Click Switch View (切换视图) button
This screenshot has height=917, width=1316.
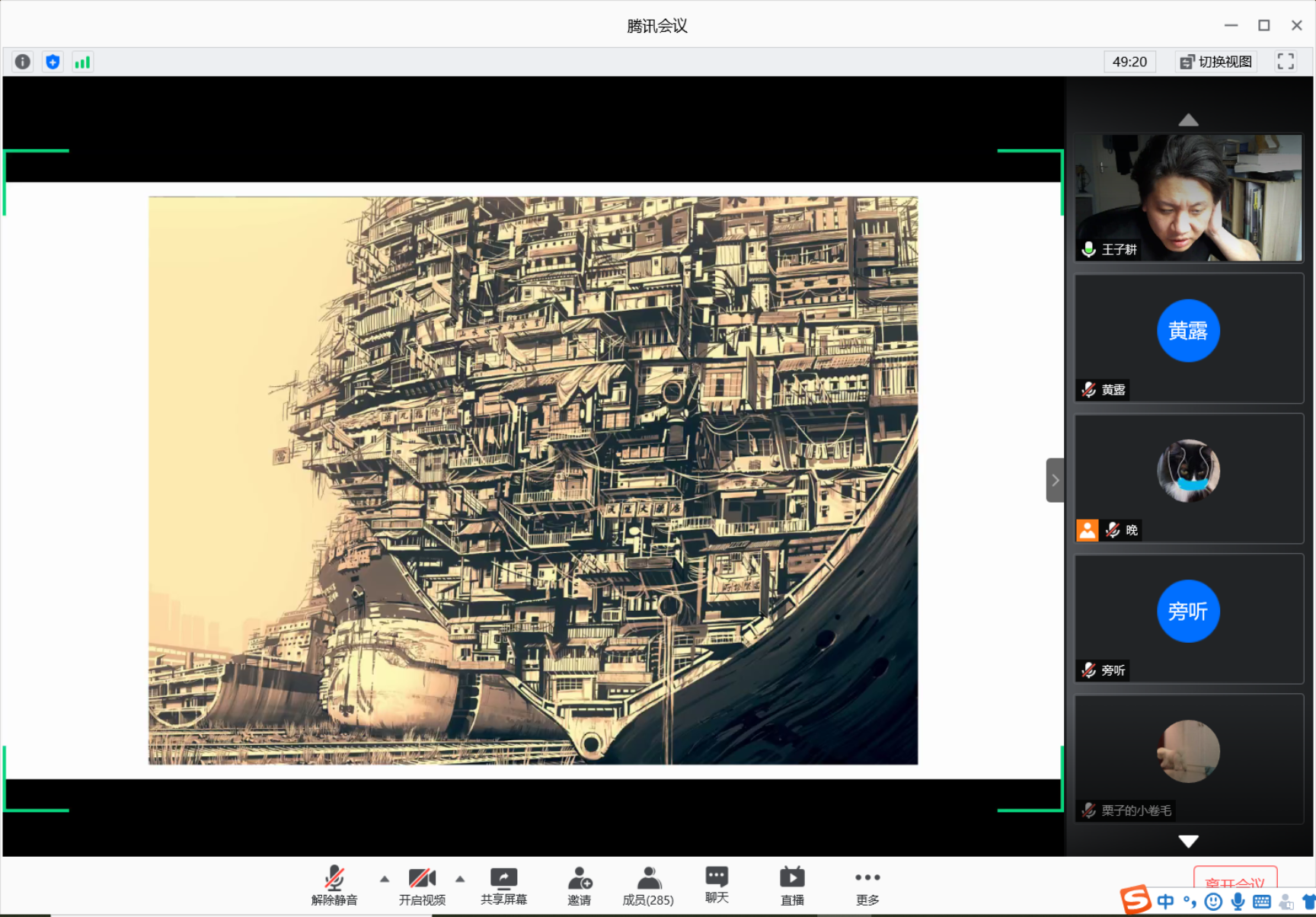pos(1216,62)
